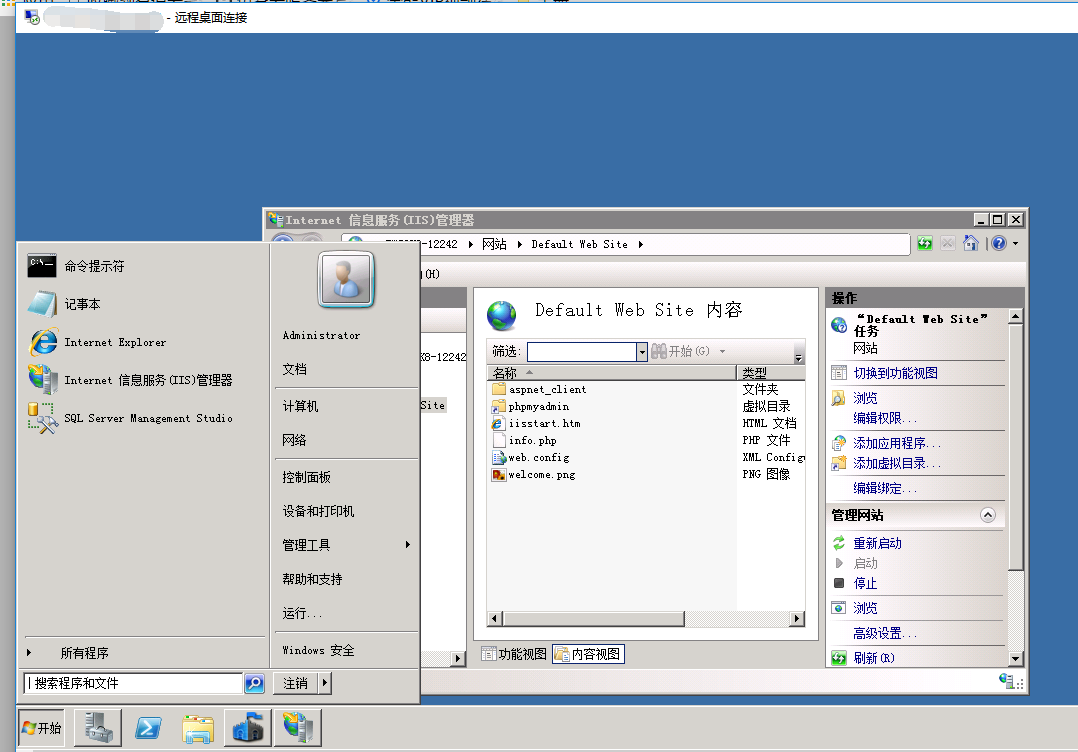
Task: Click 网站 in the IIS breadcrumb
Action: point(494,244)
